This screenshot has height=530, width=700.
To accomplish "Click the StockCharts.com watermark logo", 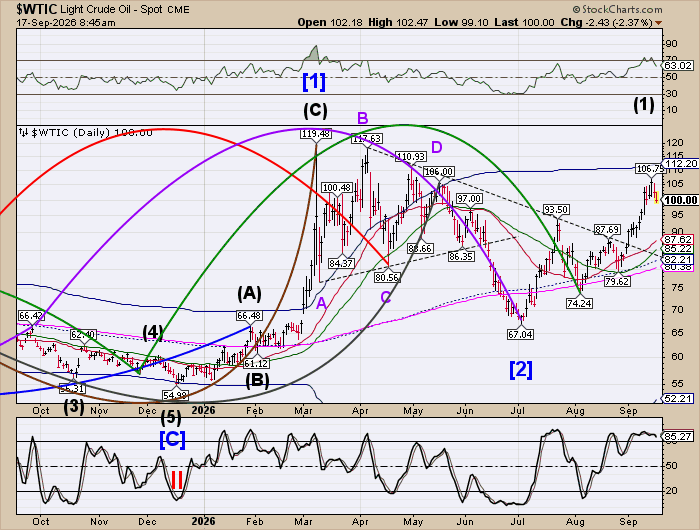I will (617, 9).
